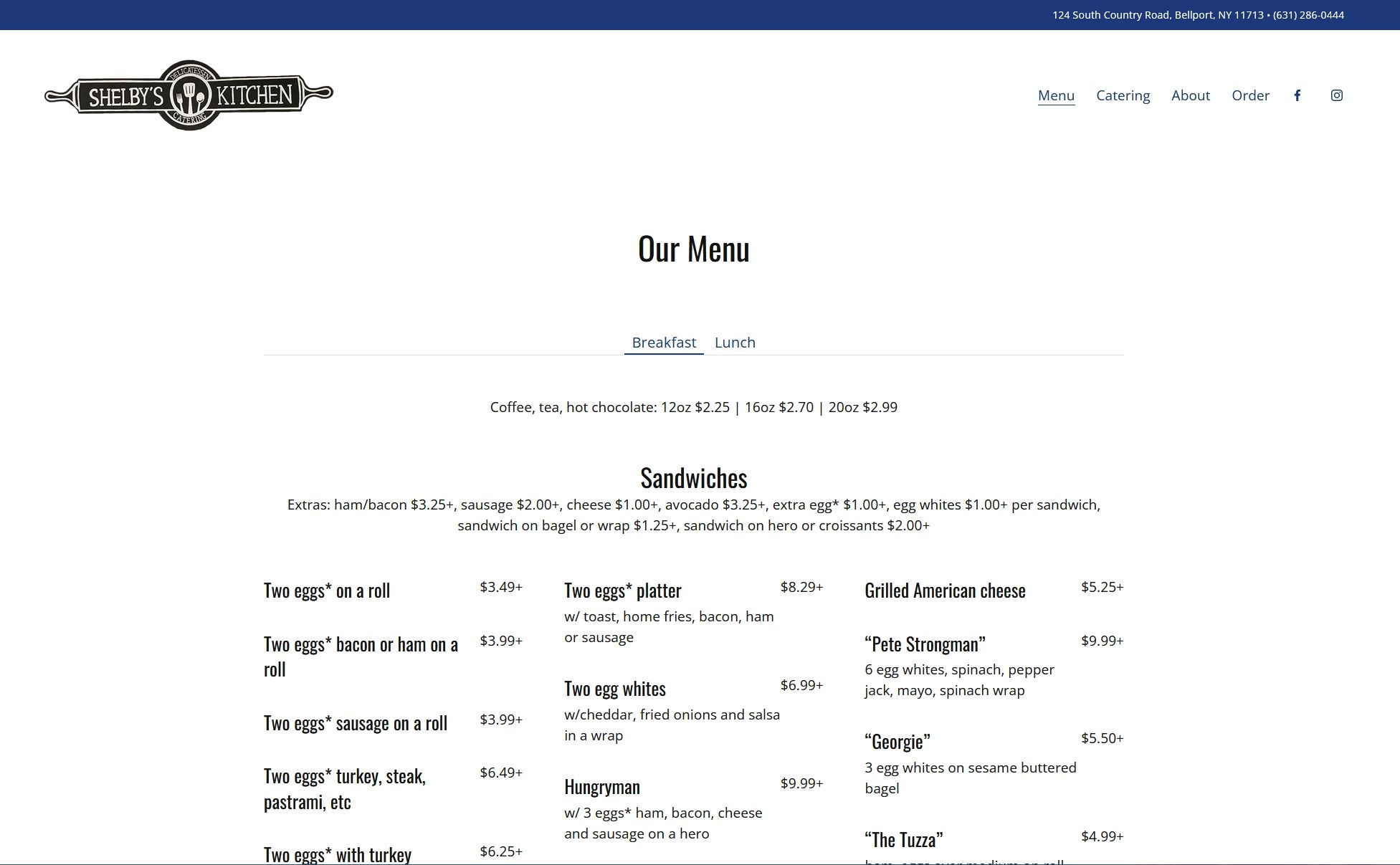The width and height of the screenshot is (1400, 865).
Task: Click the $3.49+ price
Action: (x=501, y=587)
